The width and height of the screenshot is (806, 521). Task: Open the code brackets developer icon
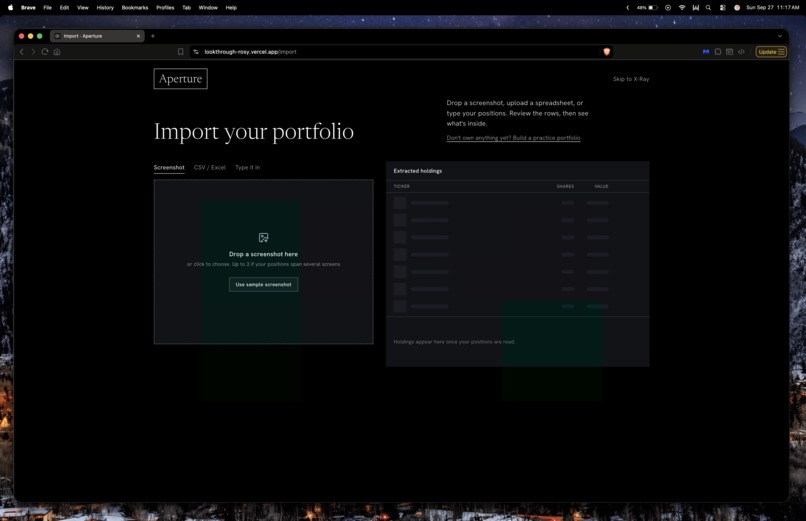pyautogui.click(x=741, y=52)
